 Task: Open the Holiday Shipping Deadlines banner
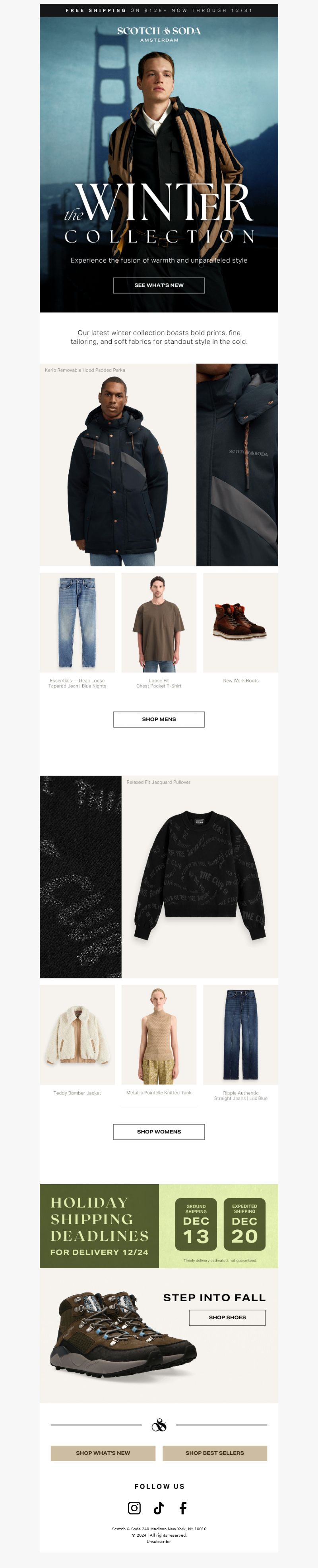click(x=159, y=1226)
